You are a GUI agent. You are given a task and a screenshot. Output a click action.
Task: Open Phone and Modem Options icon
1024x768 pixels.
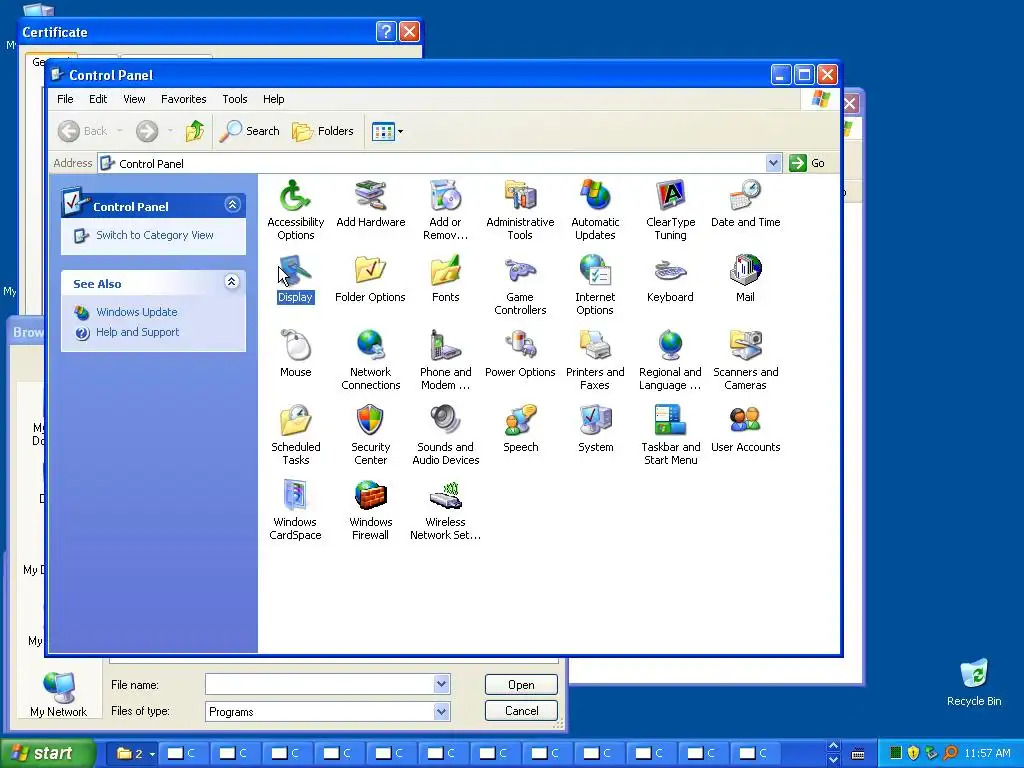tap(445, 359)
